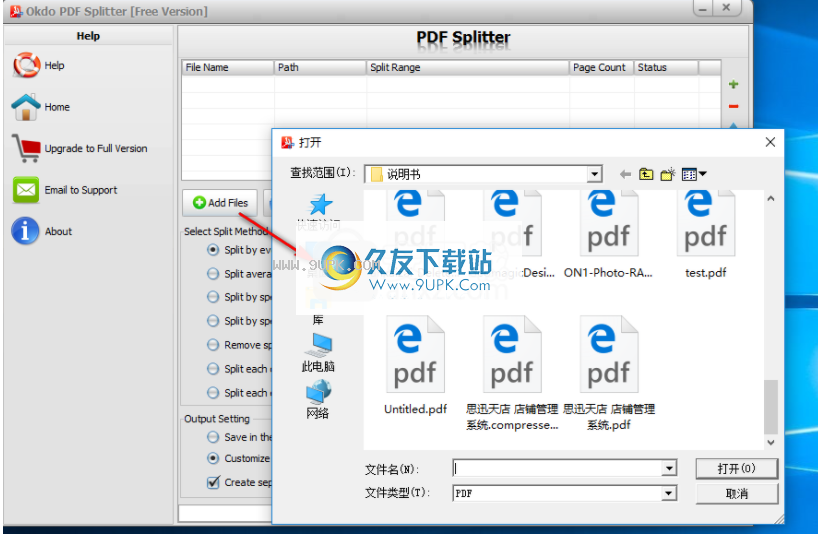Click the file list scroll down arrow

[771, 443]
